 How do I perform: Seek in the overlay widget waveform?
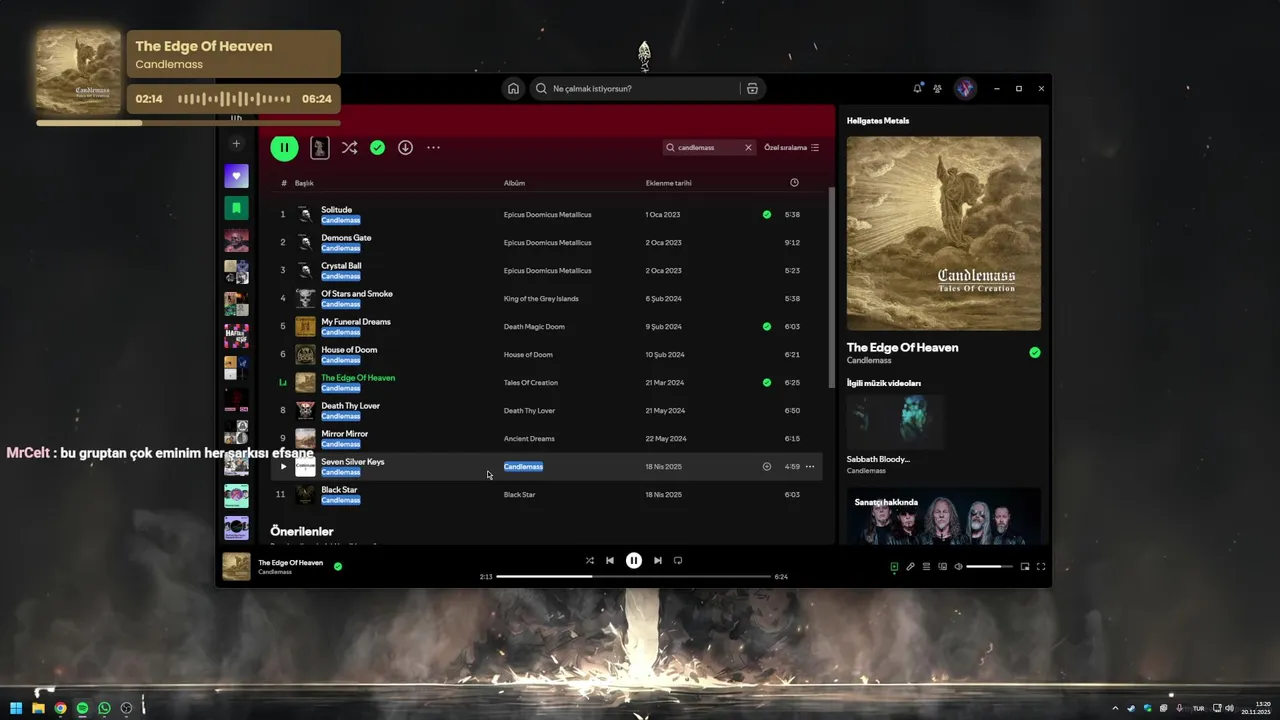tap(234, 99)
